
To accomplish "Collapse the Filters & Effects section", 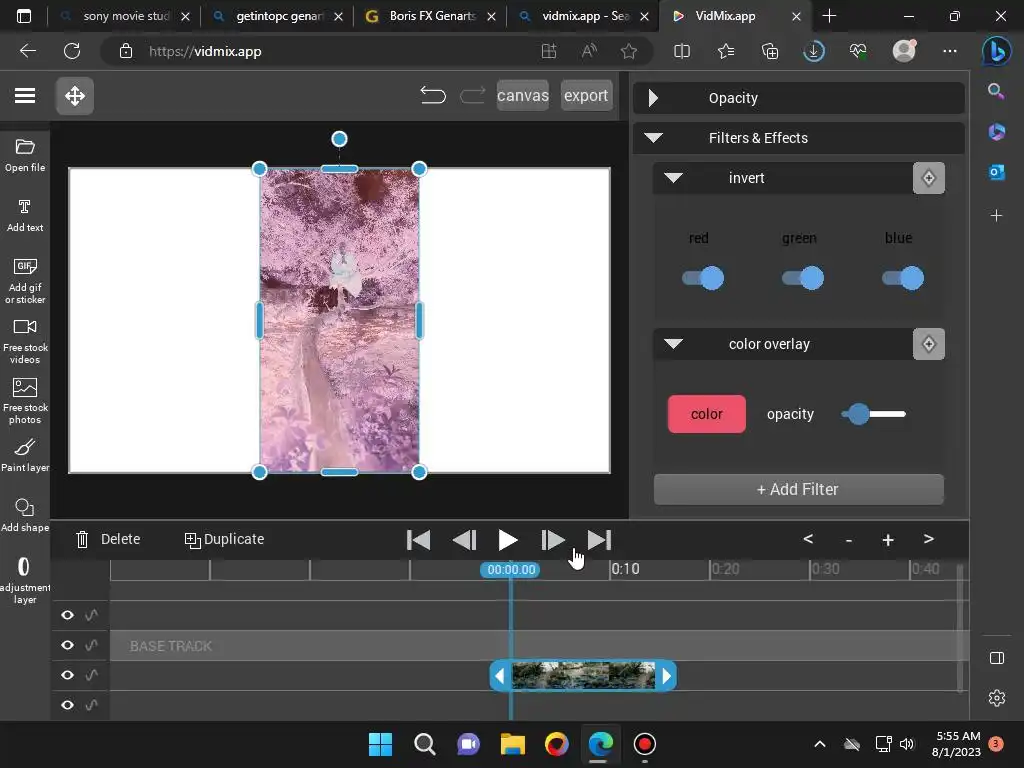I will (x=653, y=138).
